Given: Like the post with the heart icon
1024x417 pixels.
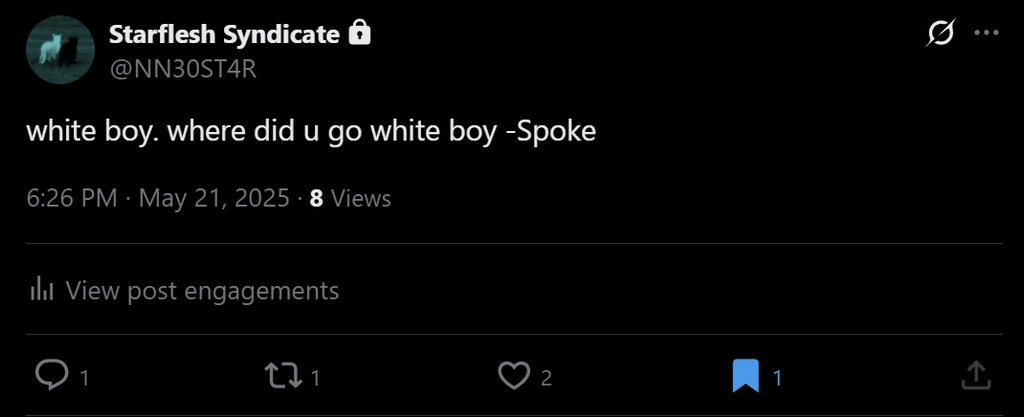Looking at the screenshot, I should point(513,375).
